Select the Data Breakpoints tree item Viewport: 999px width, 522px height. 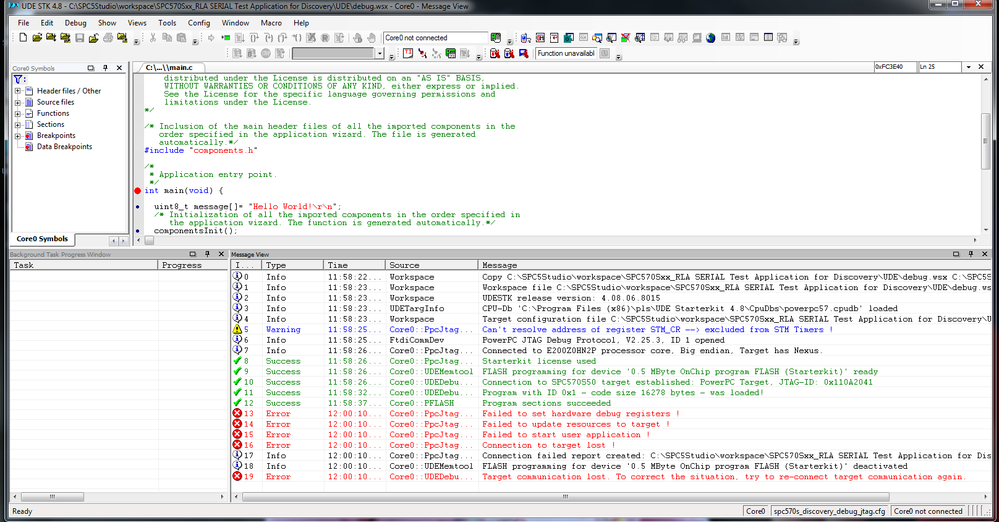(64, 147)
